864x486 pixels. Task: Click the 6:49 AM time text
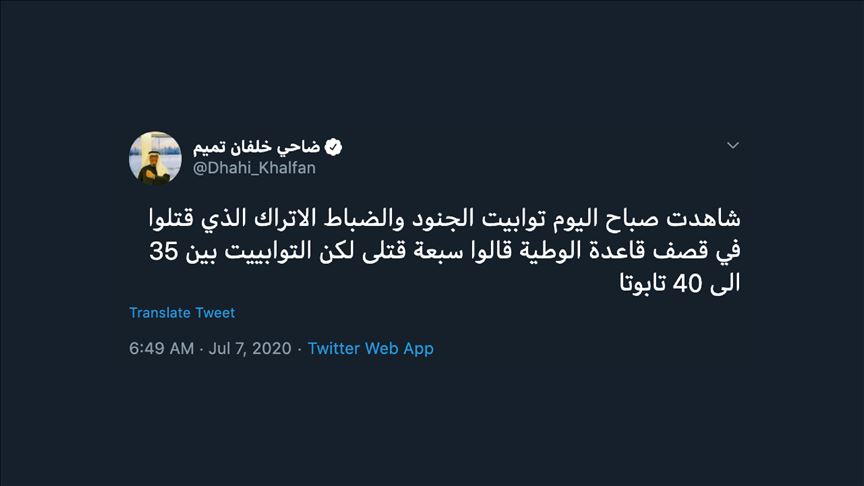(x=160, y=349)
